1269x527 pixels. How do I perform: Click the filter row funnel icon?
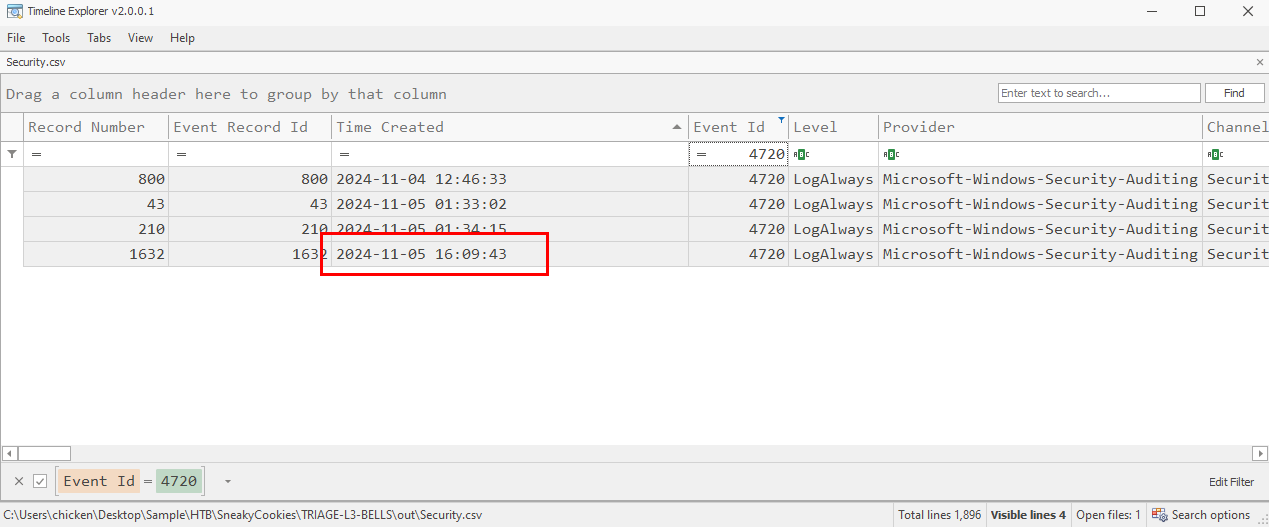12,154
